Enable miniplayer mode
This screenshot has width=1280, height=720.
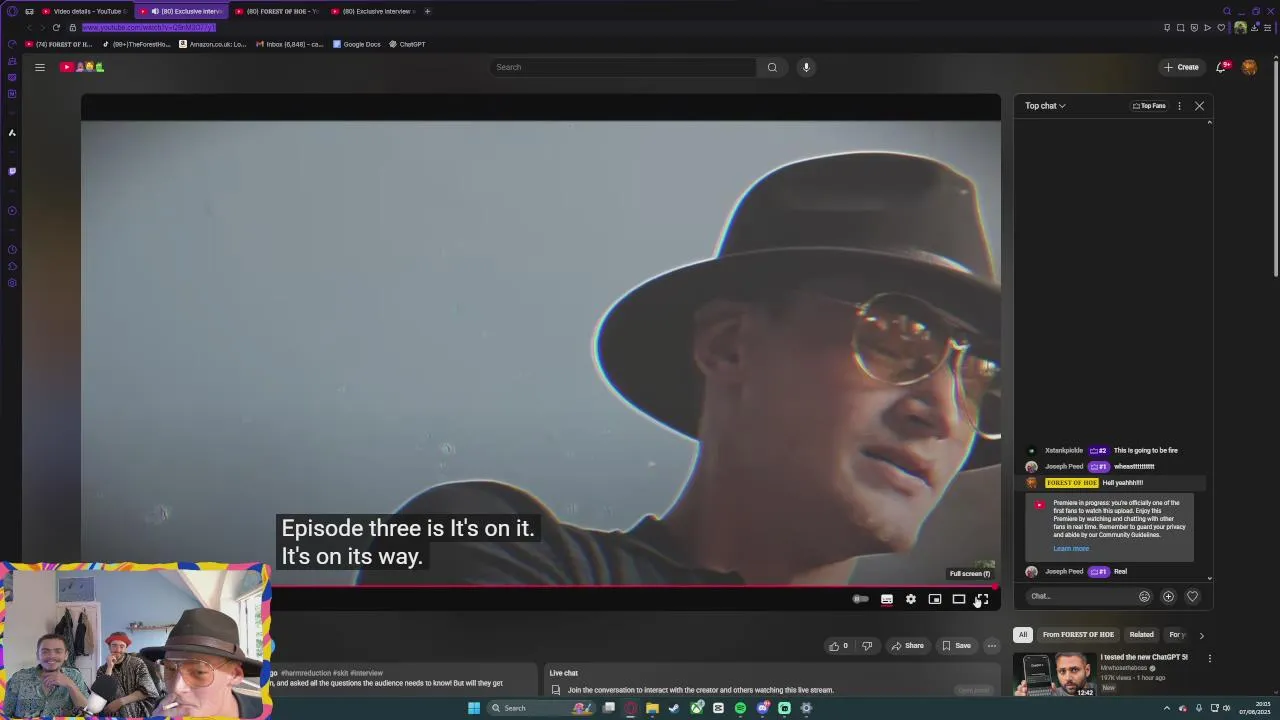(935, 599)
